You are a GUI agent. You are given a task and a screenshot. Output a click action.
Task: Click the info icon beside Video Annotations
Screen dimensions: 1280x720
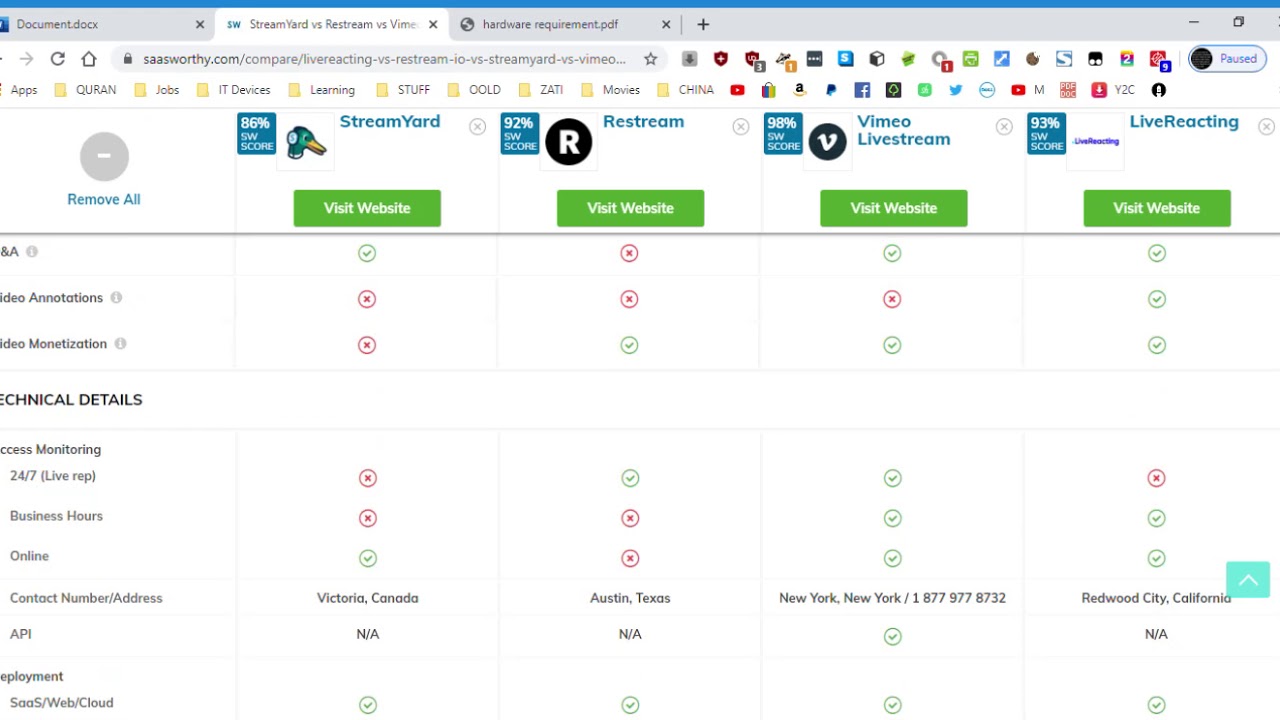pos(116,297)
